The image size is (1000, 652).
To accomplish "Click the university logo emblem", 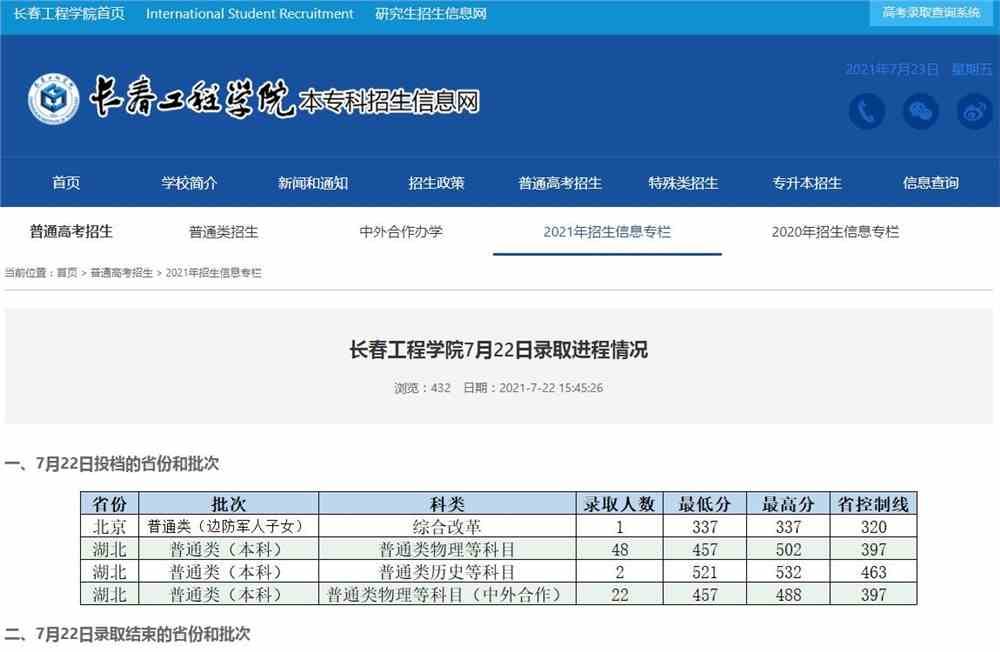I will (54, 99).
